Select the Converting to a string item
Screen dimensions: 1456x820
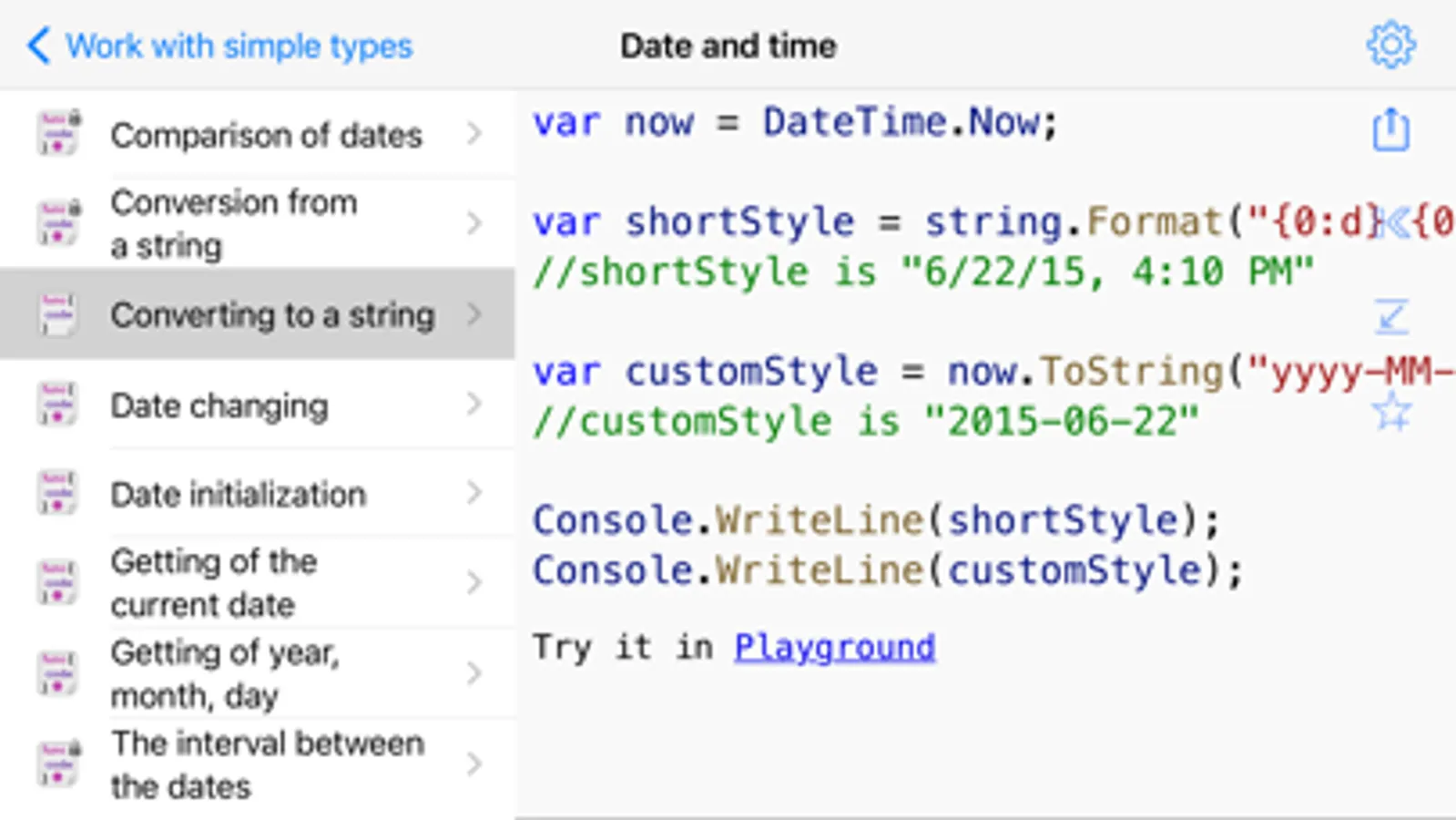(272, 315)
